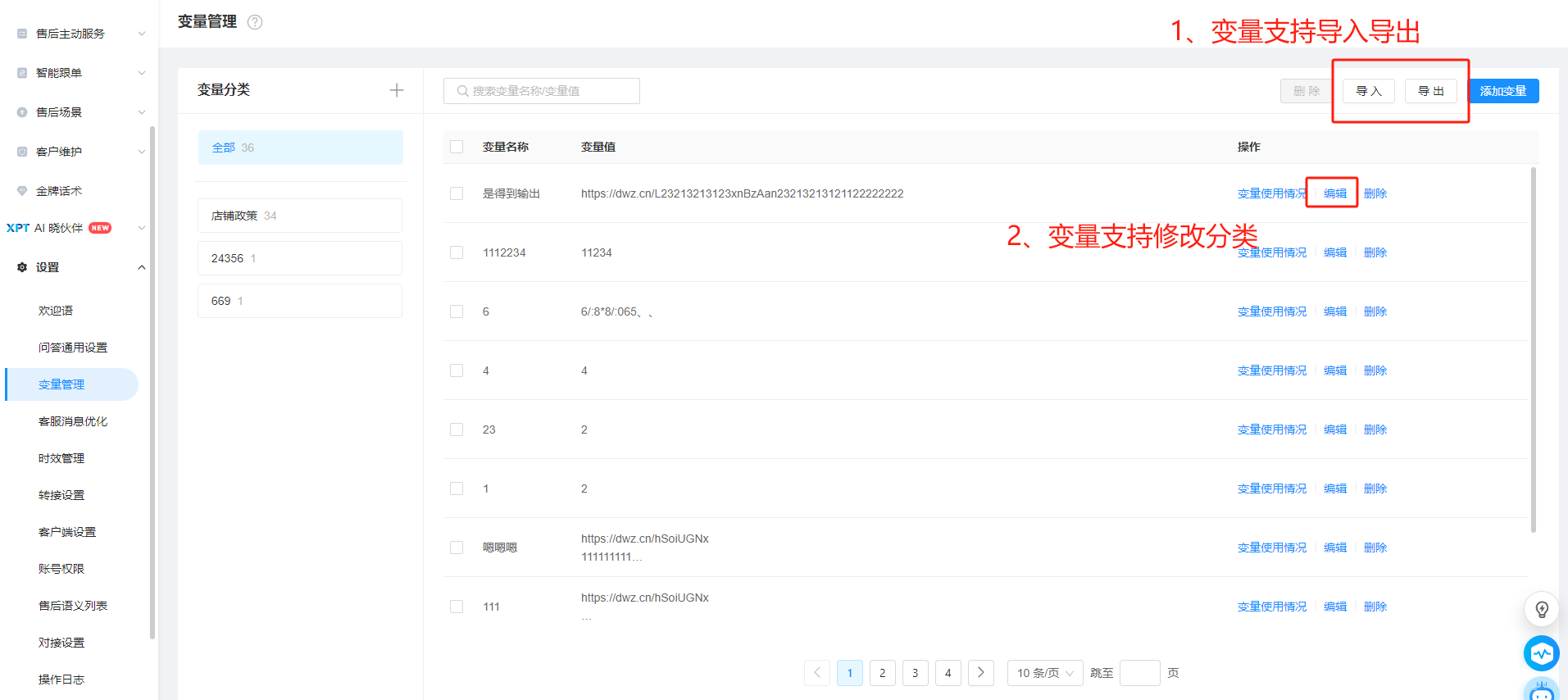Open 对接设置 in sidebar
The image size is (1568, 700).
[61, 643]
